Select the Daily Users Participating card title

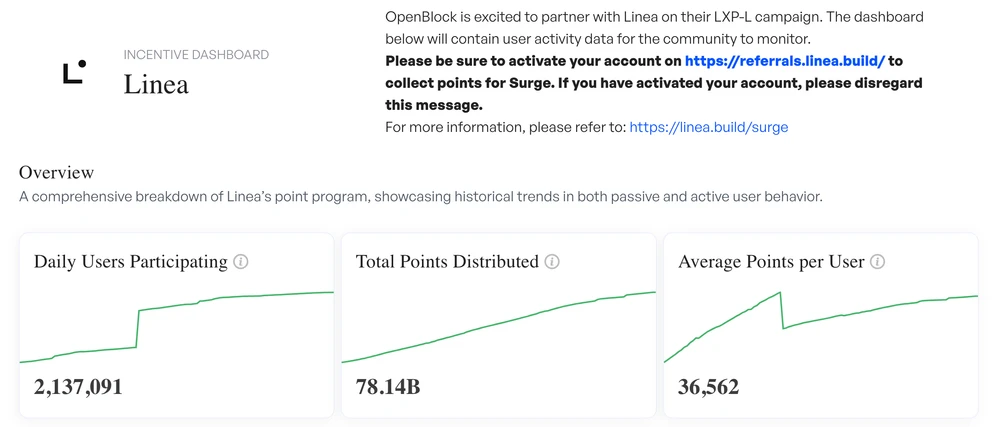point(131,262)
